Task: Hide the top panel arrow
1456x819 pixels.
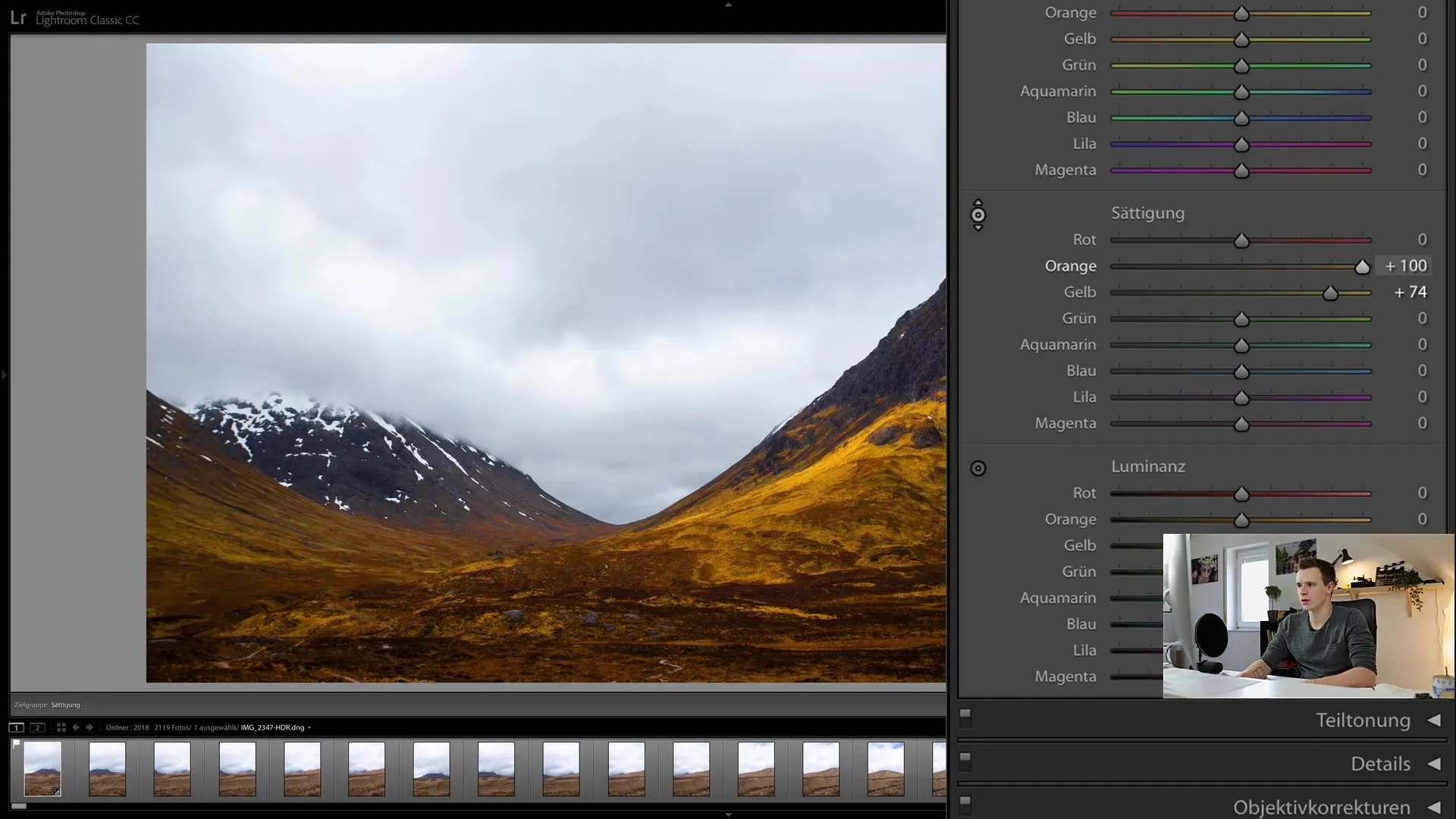Action: [728, 5]
